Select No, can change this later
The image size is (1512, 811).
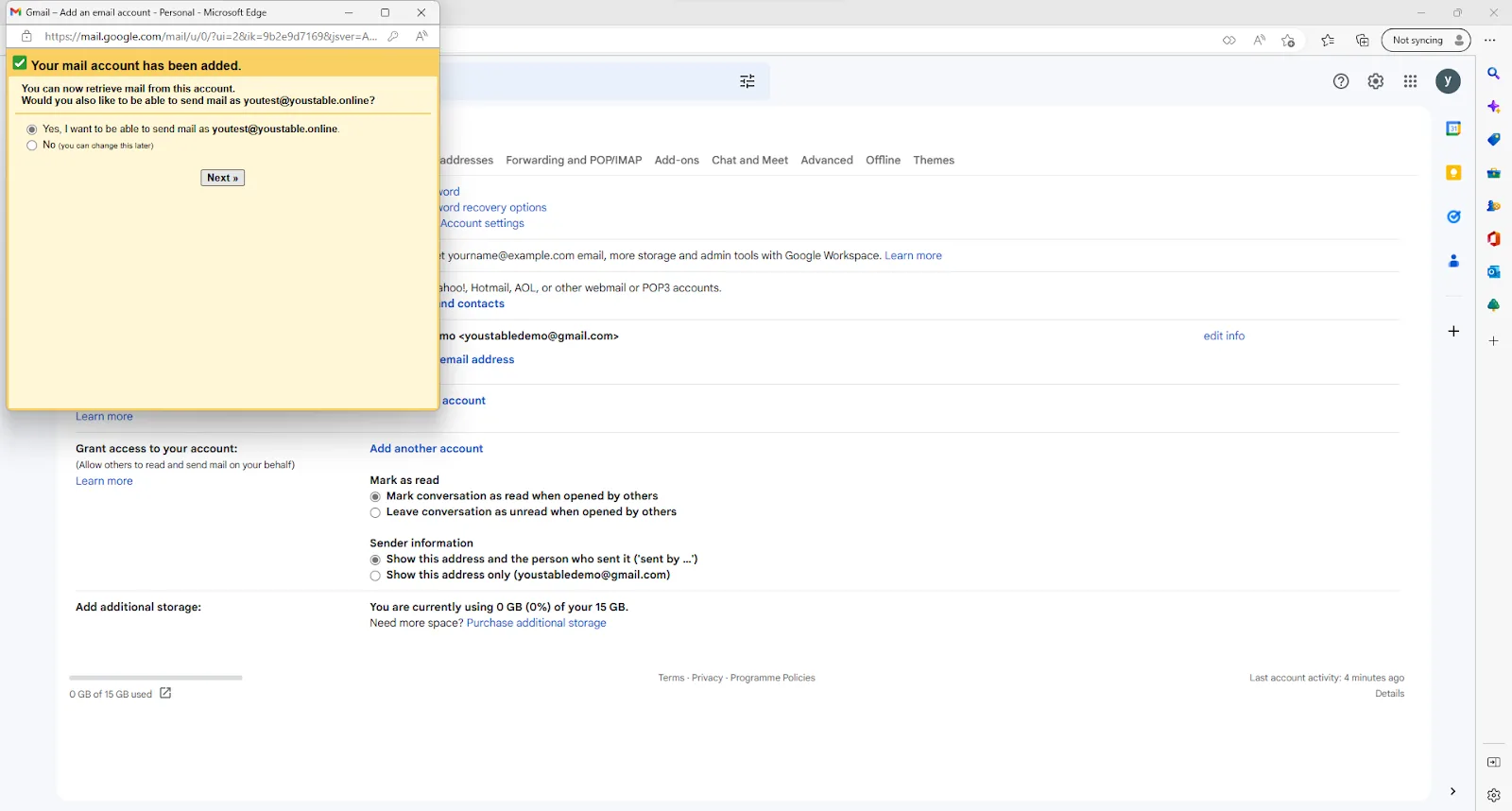point(32,146)
